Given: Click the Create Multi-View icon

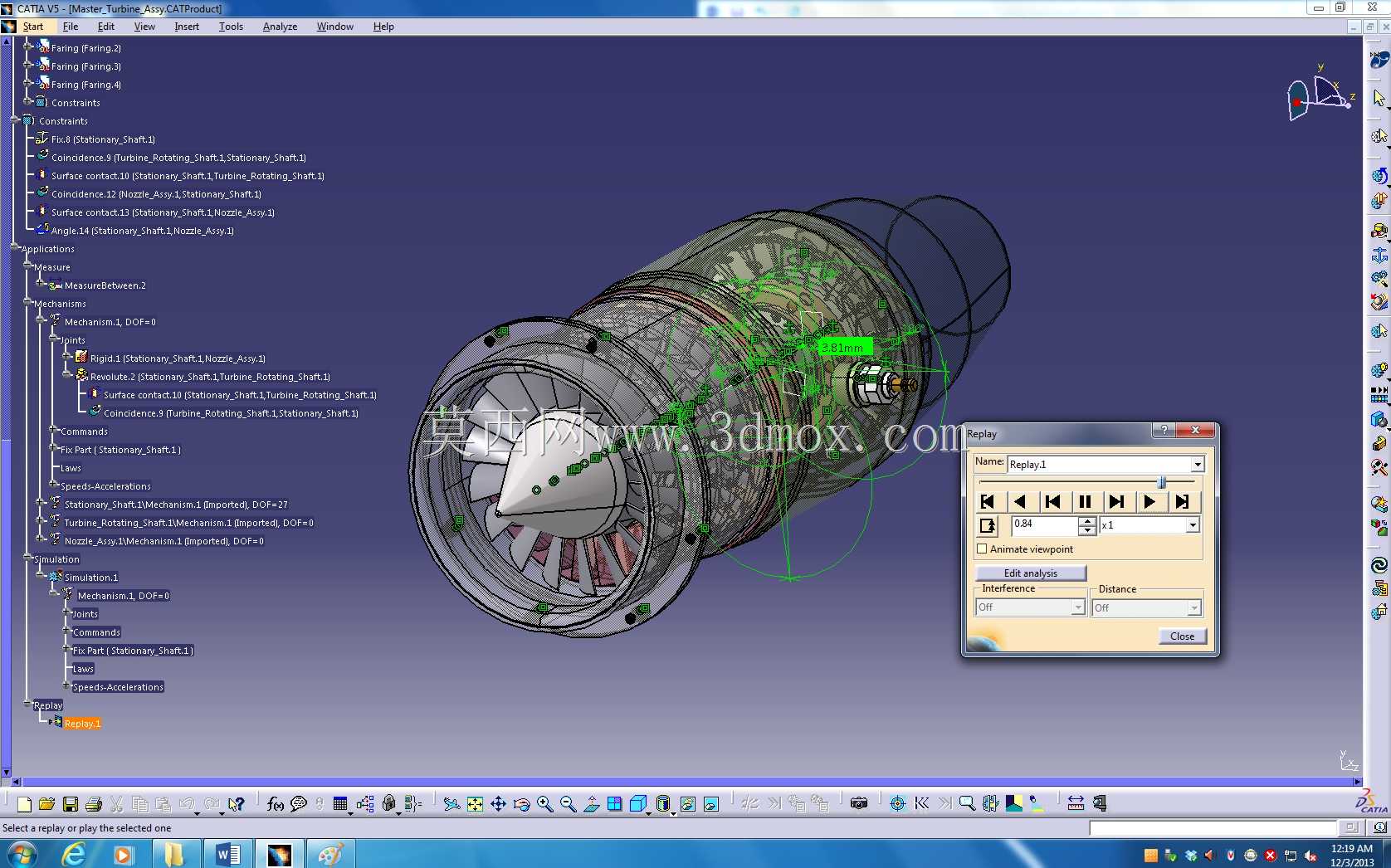Looking at the screenshot, I should point(614,803).
